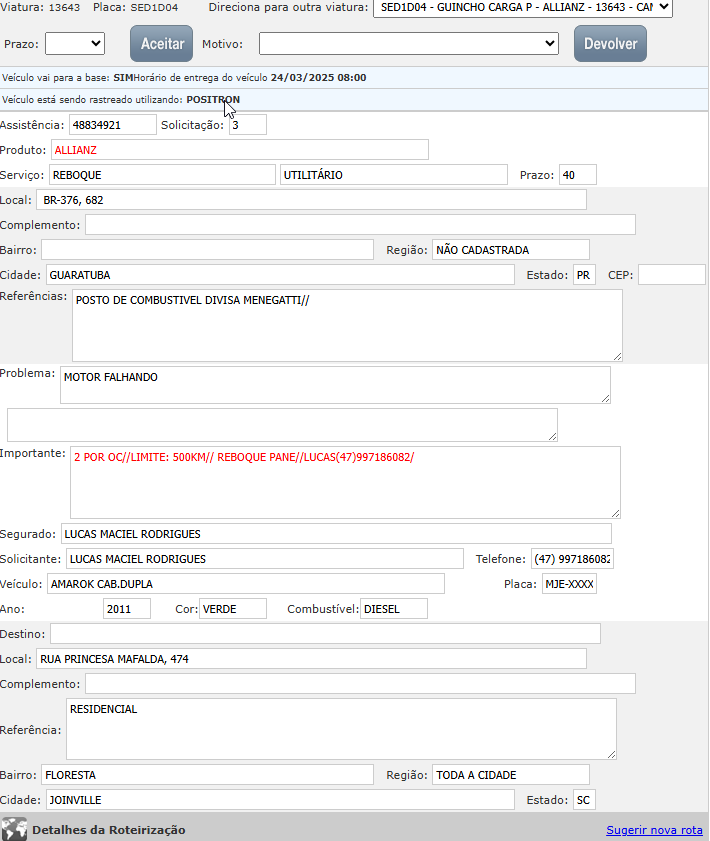
Task: Click the globe icon beside Detalhes da Roteirização
Action: [14, 830]
